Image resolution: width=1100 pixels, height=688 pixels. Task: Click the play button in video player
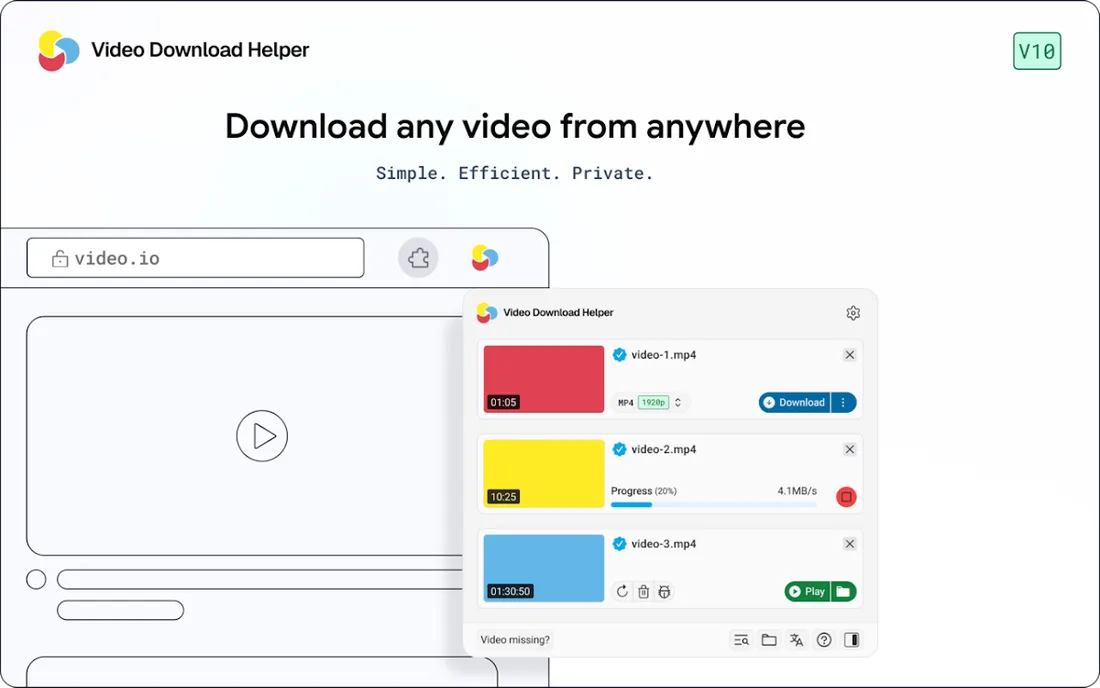pos(262,436)
